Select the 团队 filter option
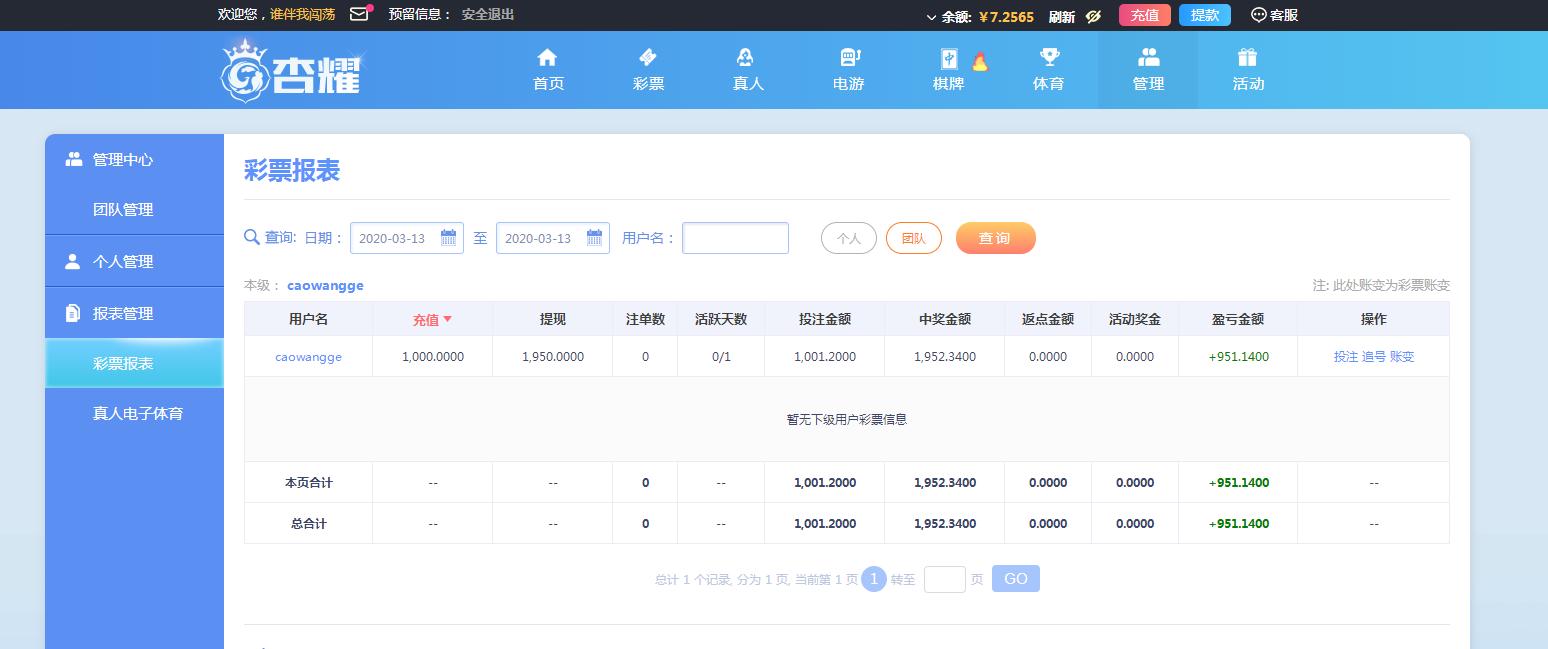1548x649 pixels. point(913,238)
